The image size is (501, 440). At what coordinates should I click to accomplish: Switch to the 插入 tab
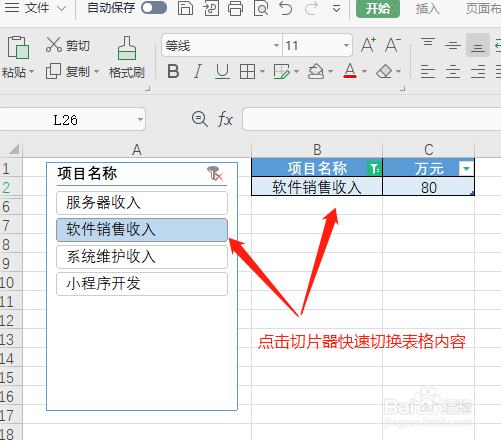pyautogui.click(x=428, y=8)
